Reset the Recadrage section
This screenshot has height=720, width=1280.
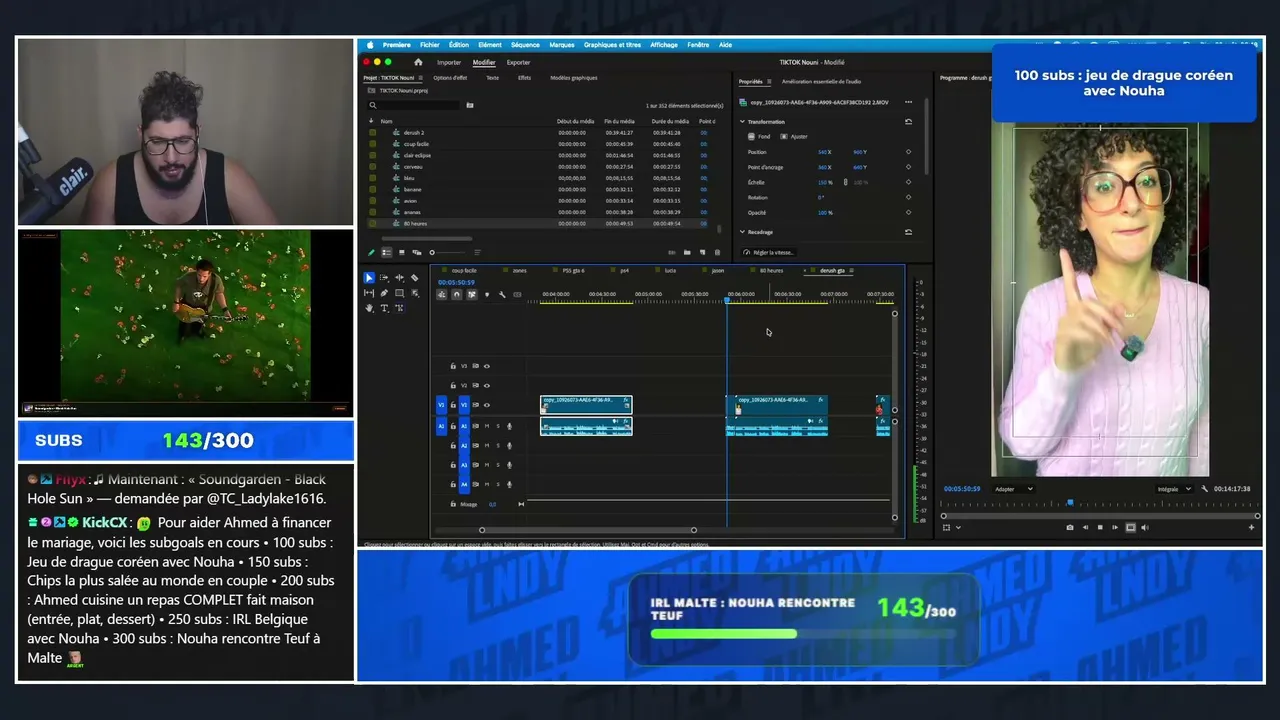click(908, 232)
